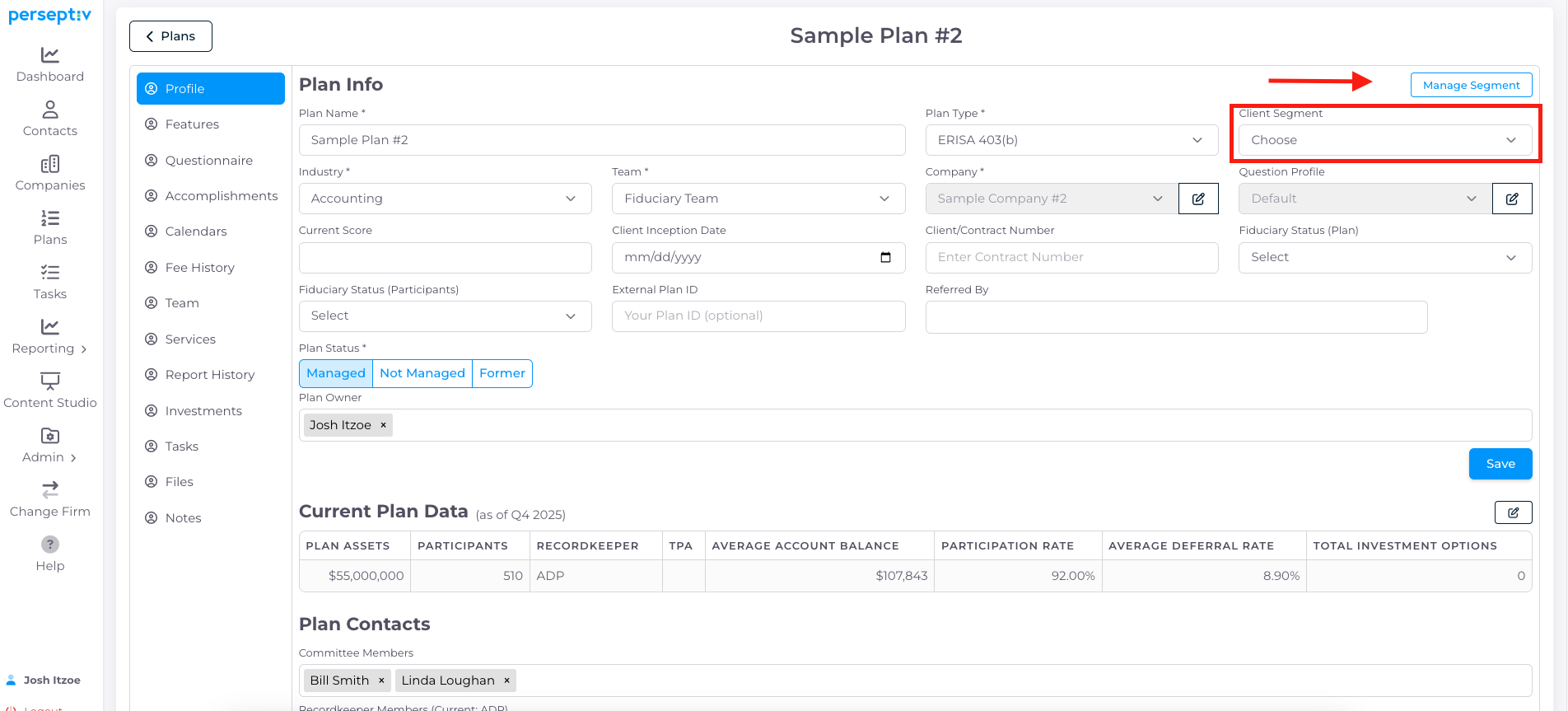Screen dimensions: 1568x711
Task: Select Not Managed plan status
Action: click(422, 373)
